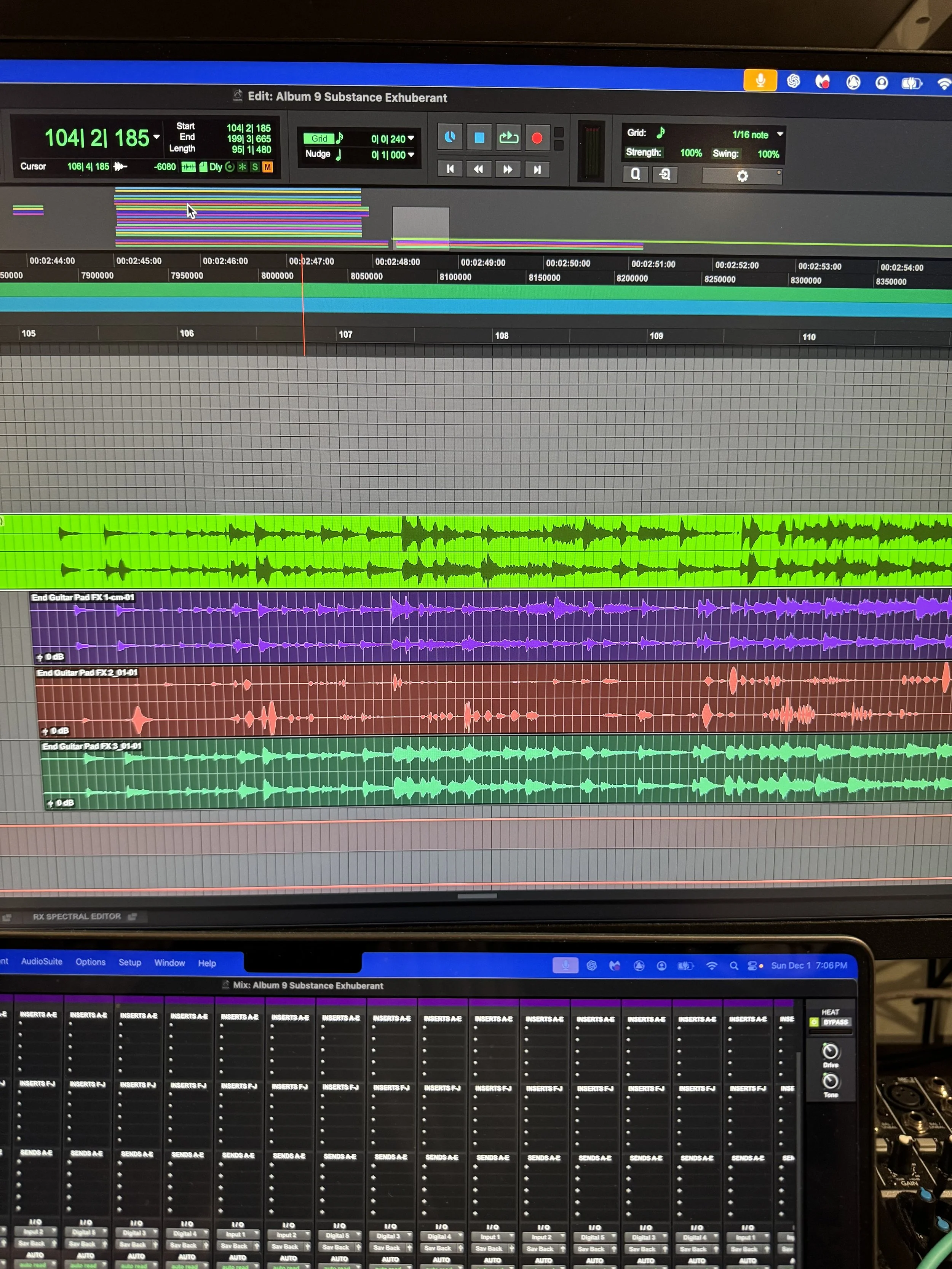952x1269 pixels.
Task: Adjust the HEAT Drive knob
Action: [831, 1052]
